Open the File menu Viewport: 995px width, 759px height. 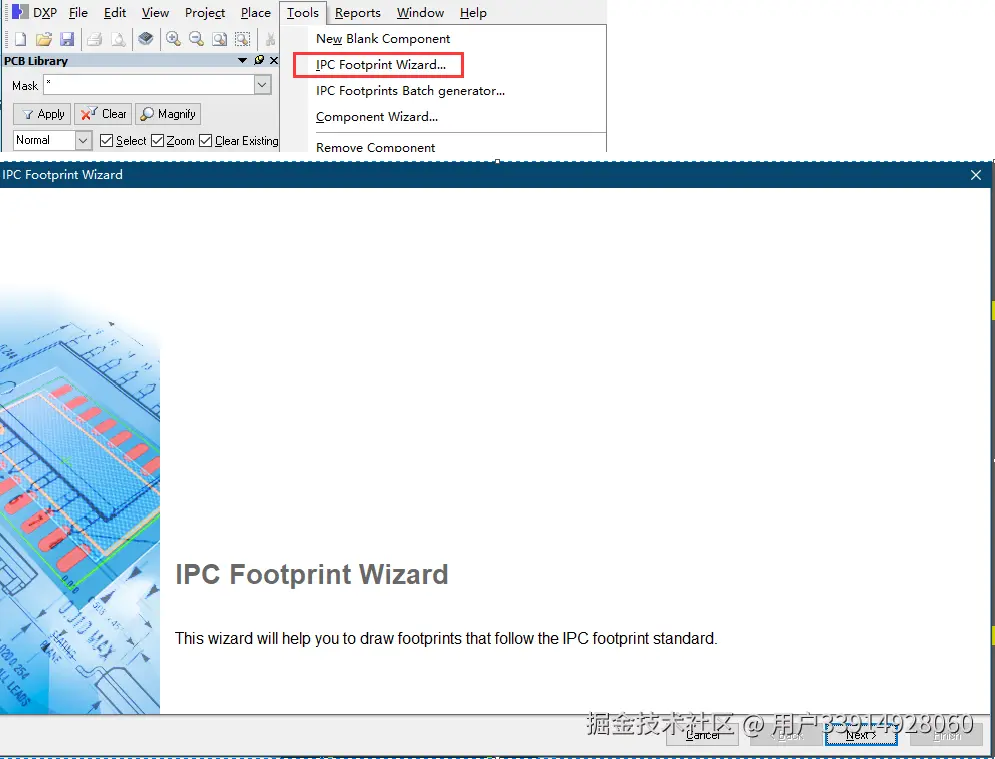[78, 13]
